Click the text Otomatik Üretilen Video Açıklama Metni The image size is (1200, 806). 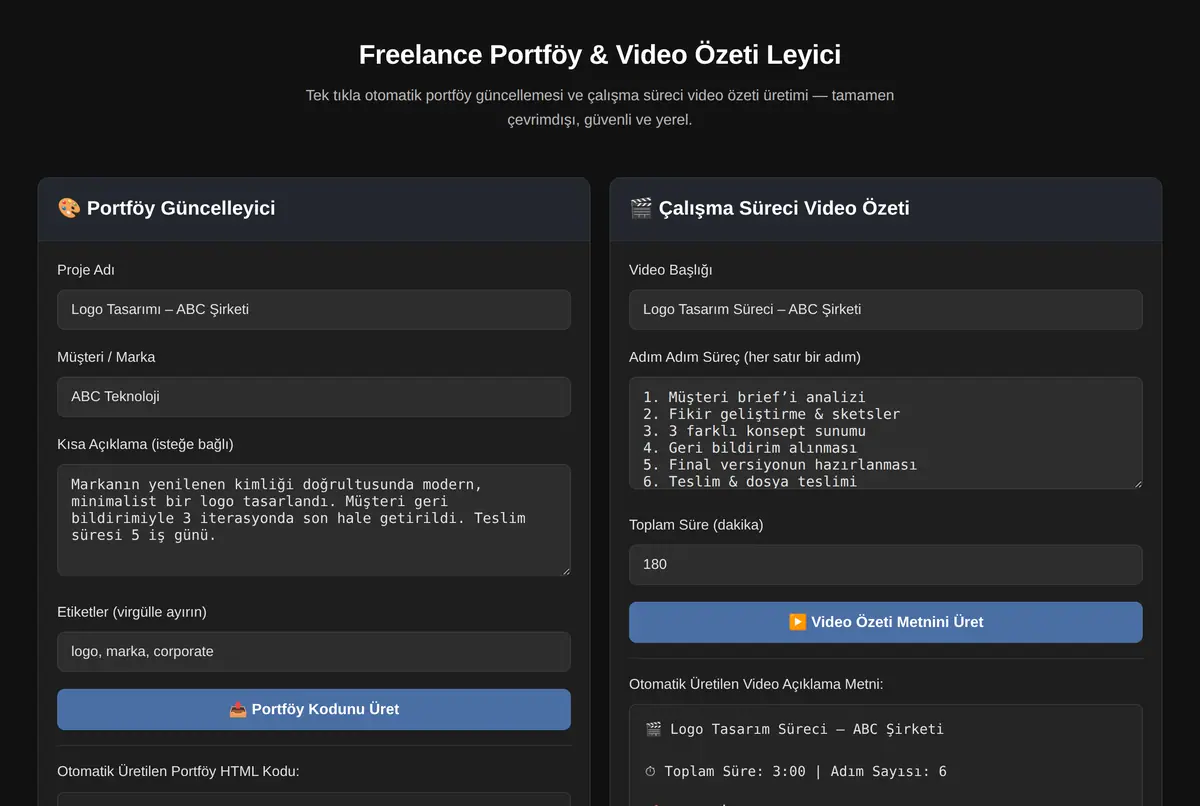[x=756, y=685]
